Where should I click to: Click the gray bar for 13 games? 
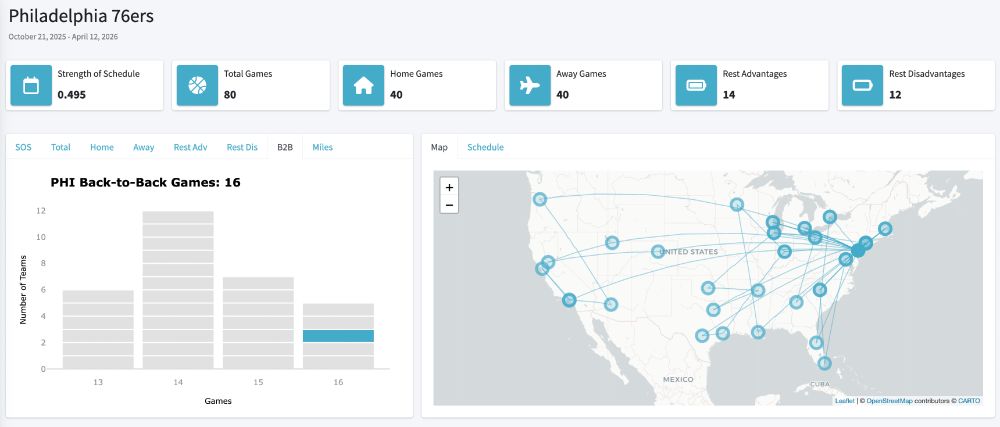coord(98,329)
